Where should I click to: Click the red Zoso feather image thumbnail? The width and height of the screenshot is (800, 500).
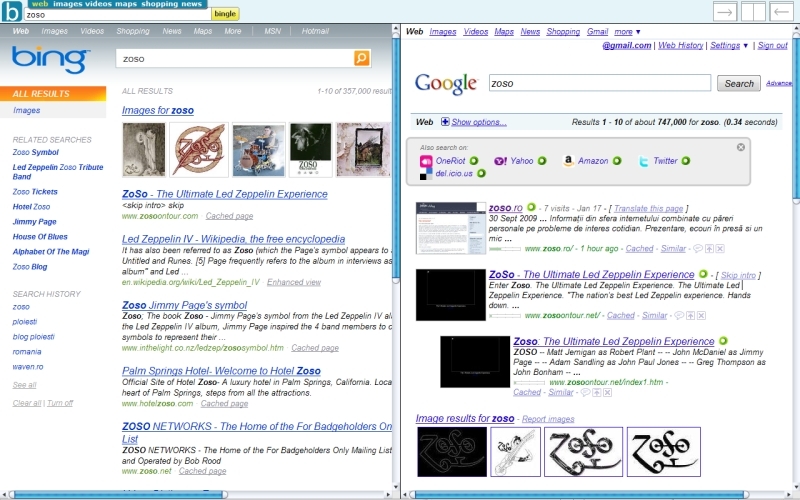(x=198, y=150)
